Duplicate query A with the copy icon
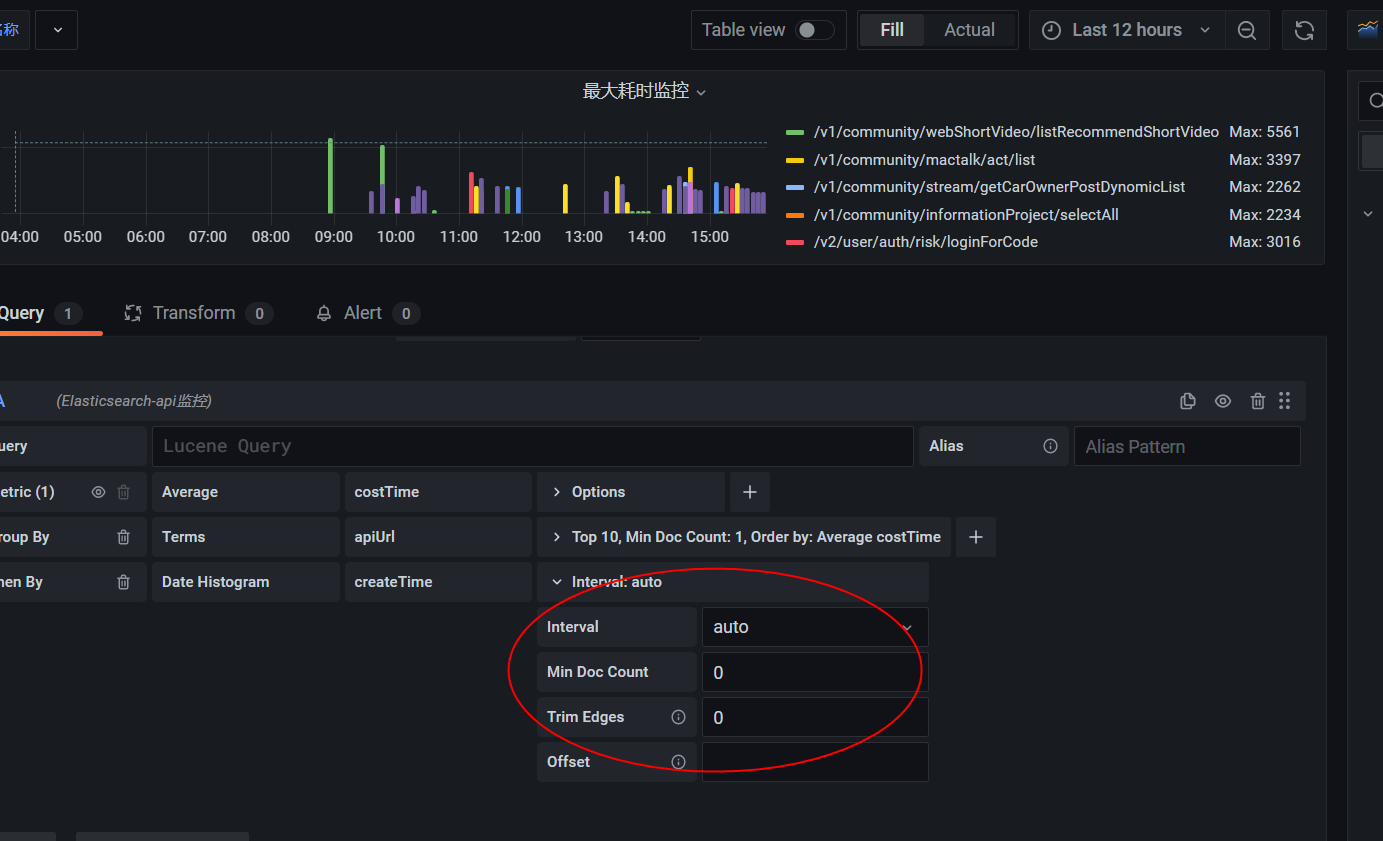 (1188, 401)
